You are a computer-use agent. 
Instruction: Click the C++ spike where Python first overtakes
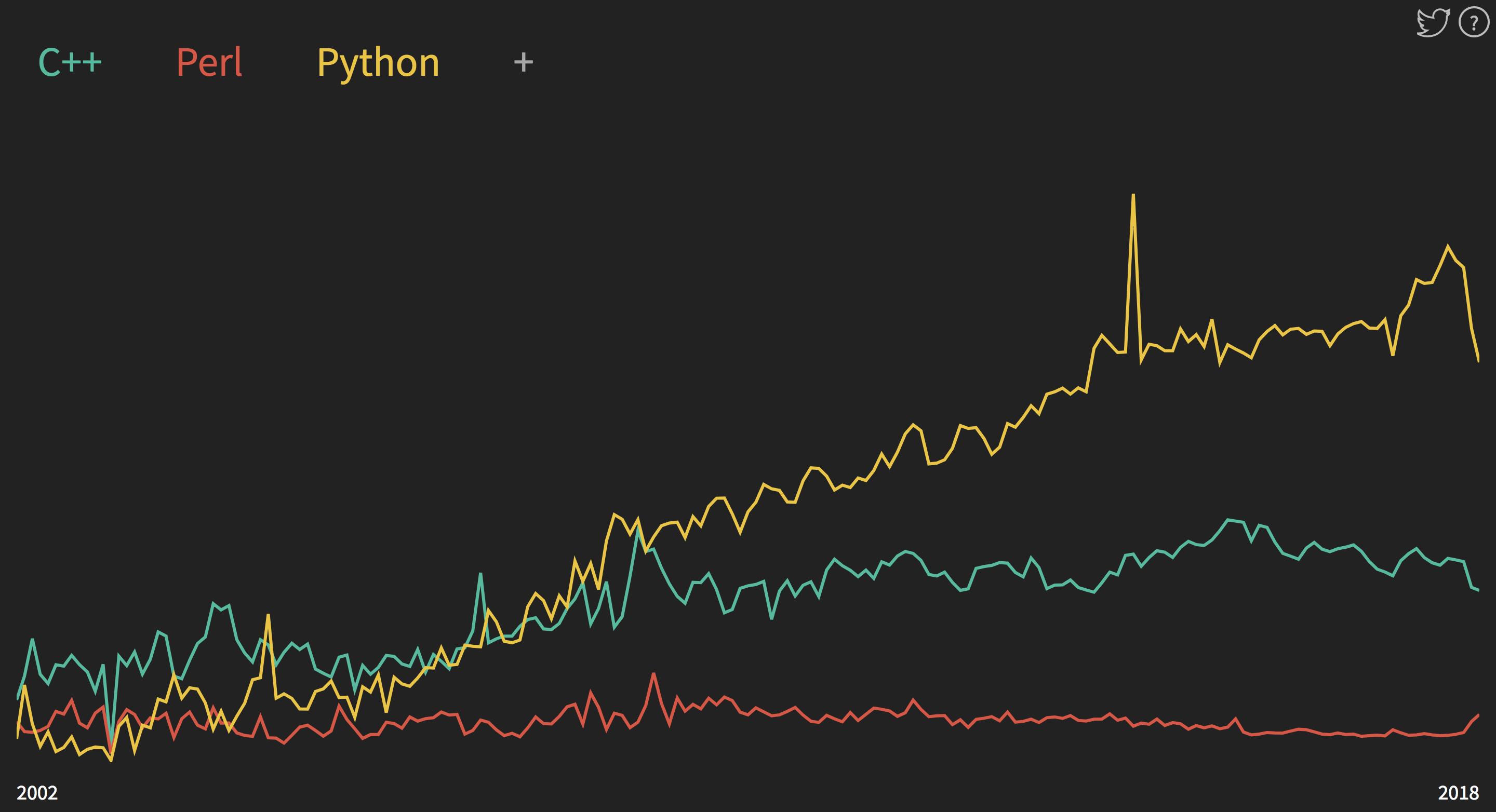480,574
